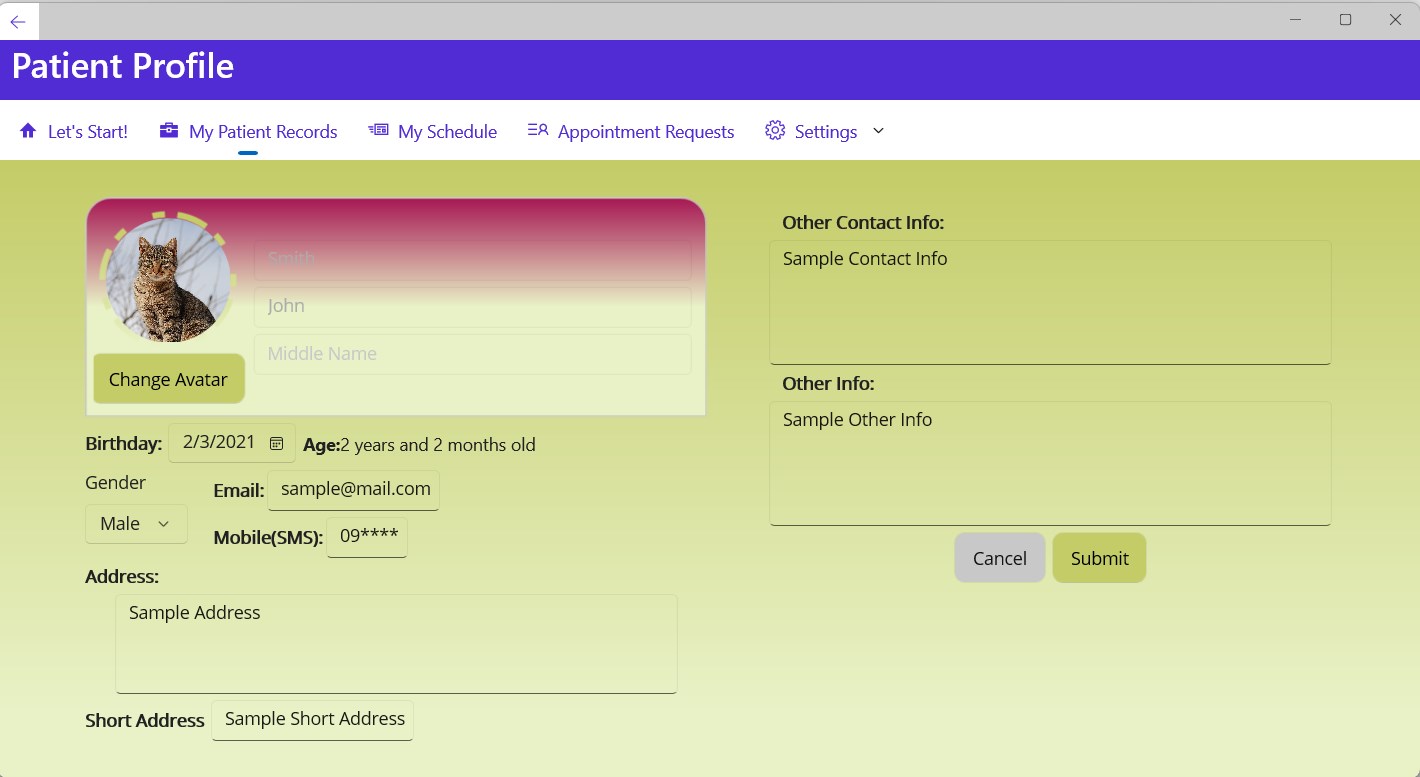Click the list icon next to Appointment Requests
The height and width of the screenshot is (777, 1420).
(536, 129)
